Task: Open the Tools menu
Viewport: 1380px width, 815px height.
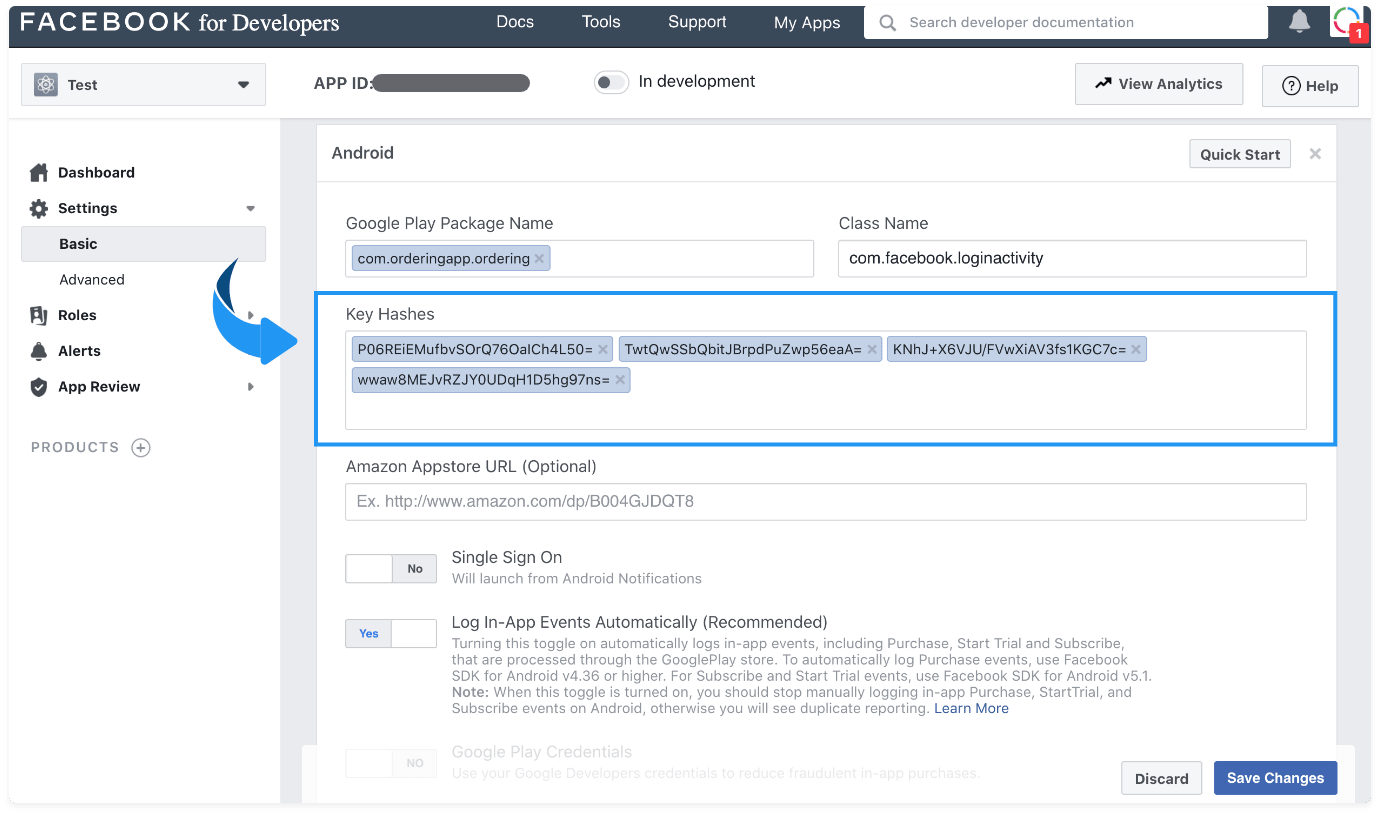Action: tap(601, 22)
